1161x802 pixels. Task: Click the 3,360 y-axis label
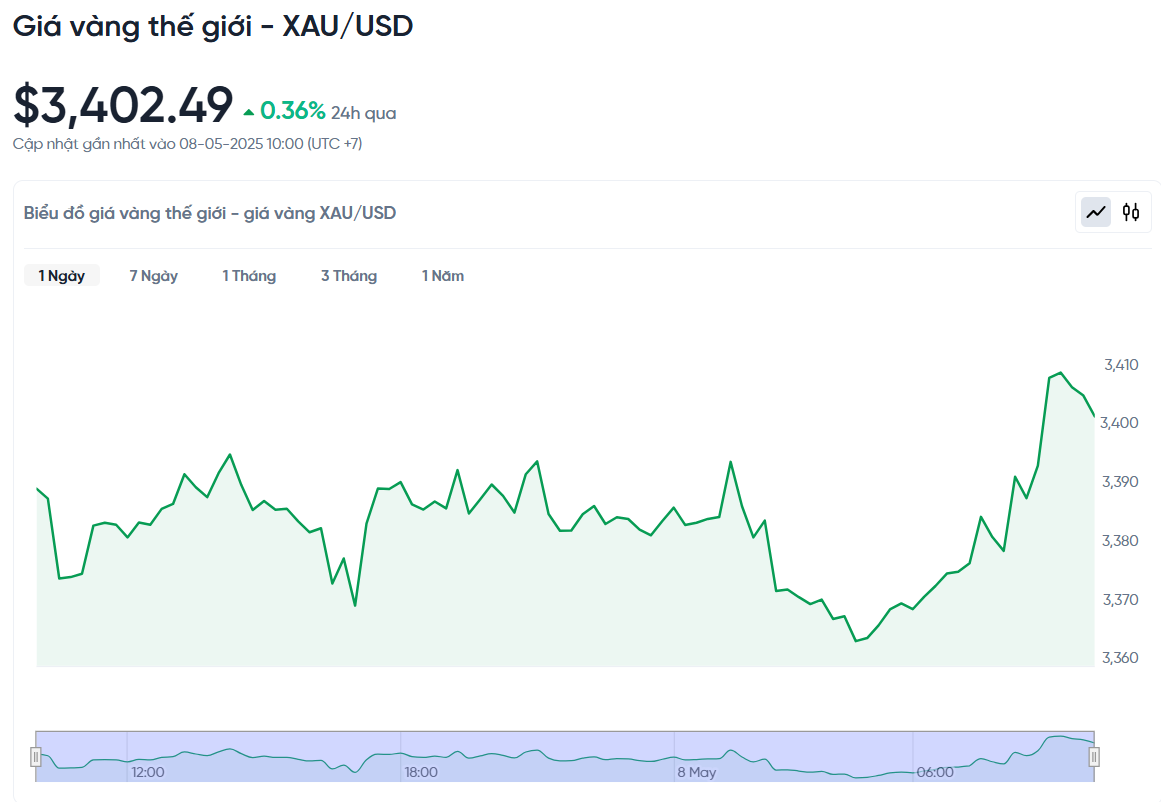point(1120,658)
